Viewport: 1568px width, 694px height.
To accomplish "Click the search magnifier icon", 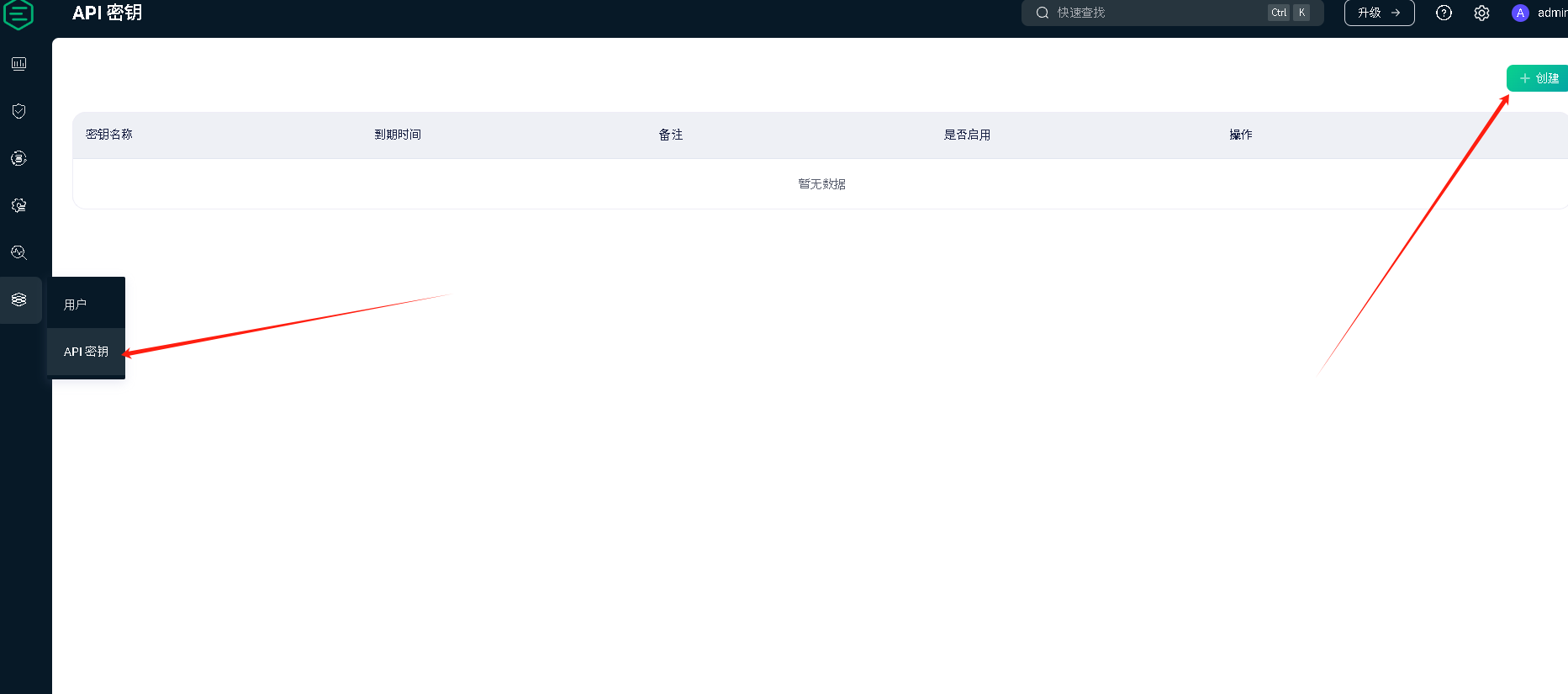I will point(1043,13).
